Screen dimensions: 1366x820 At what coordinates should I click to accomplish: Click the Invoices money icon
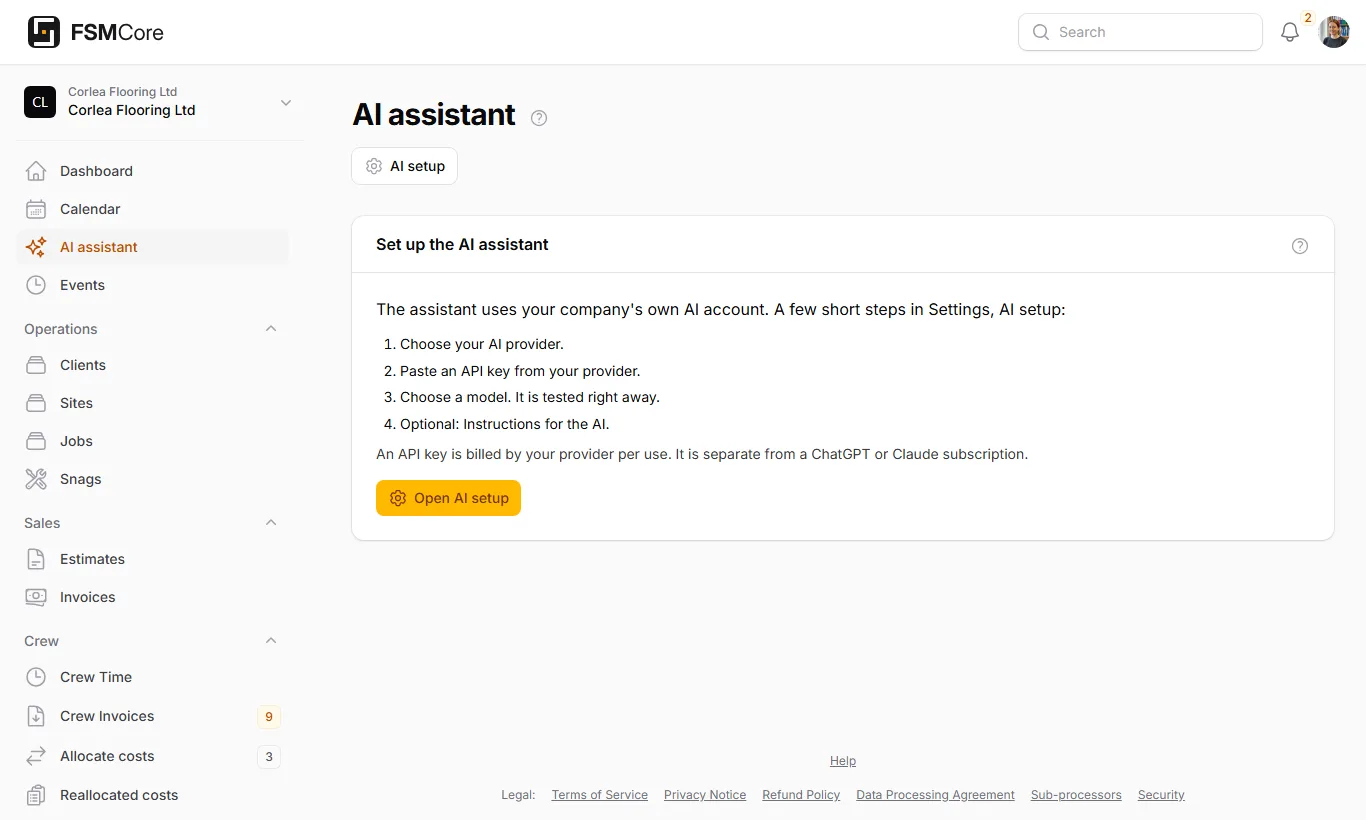pyautogui.click(x=36, y=597)
